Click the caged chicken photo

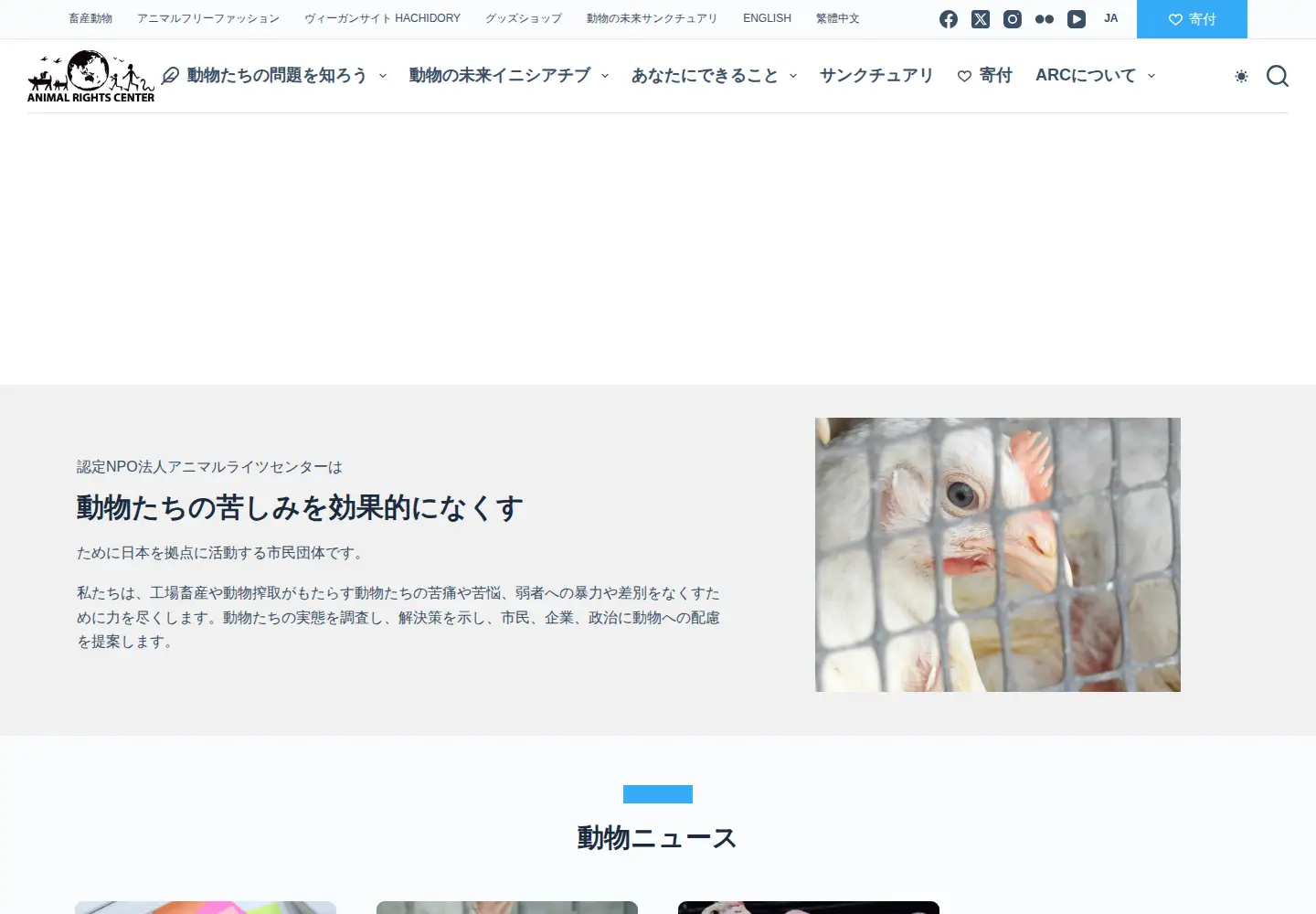click(x=998, y=555)
